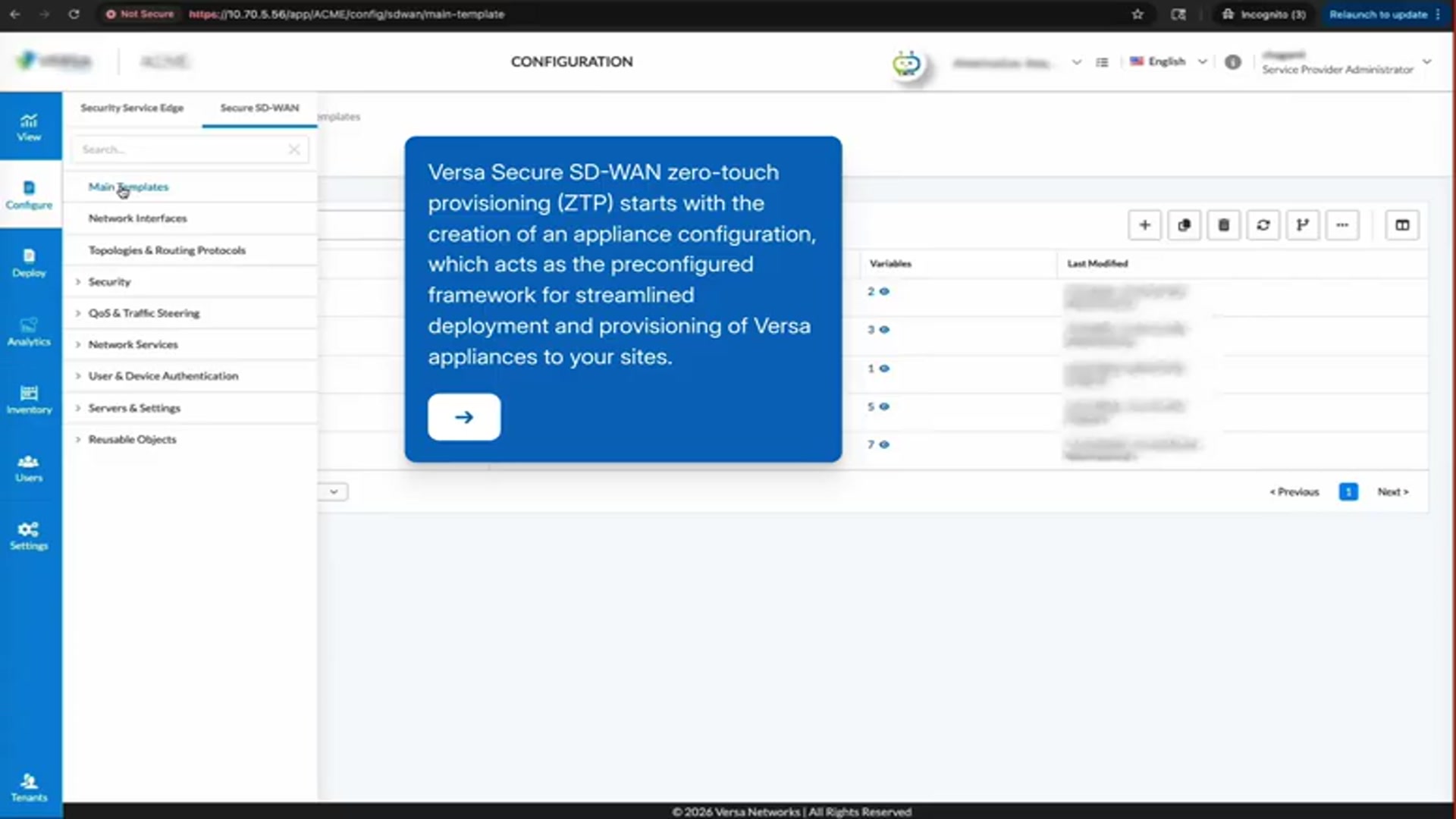Select Network Interfaces in the menu

(137, 218)
